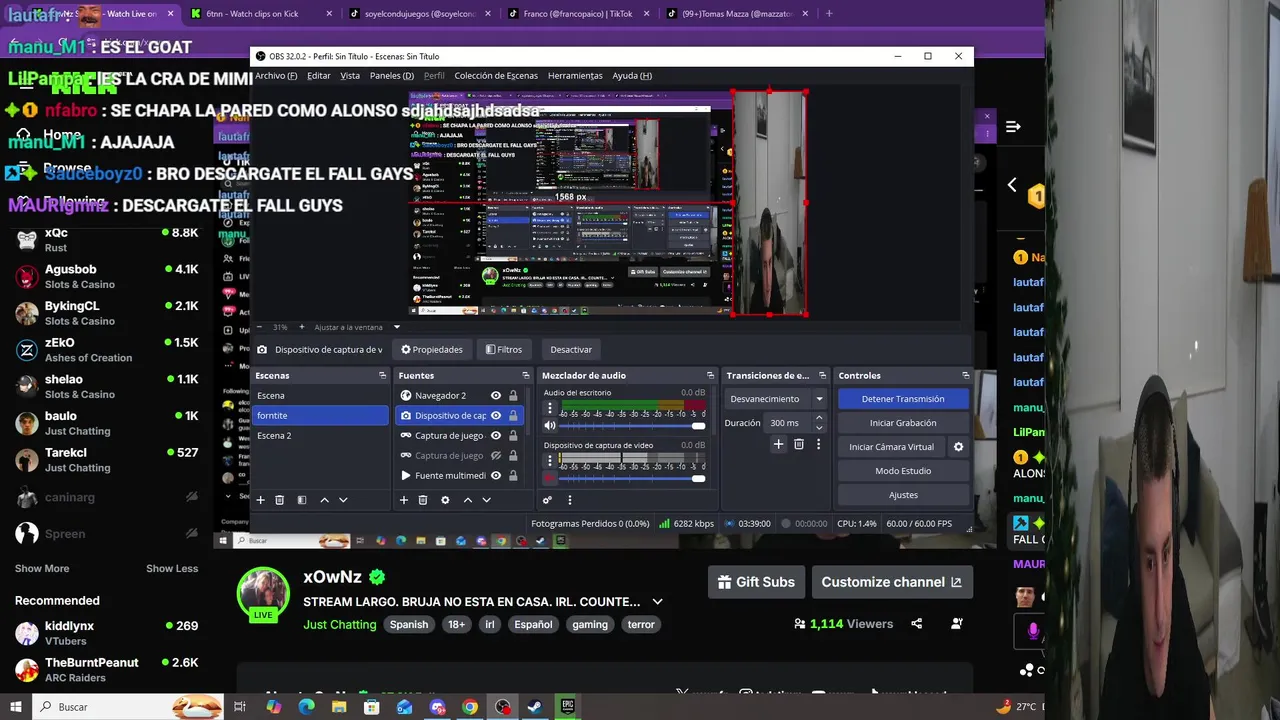Undock the Escenas panel
The width and height of the screenshot is (1280, 720).
382,375
